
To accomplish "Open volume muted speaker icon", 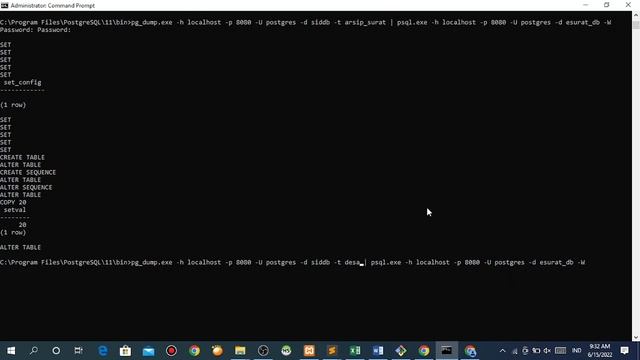I will 547,351.
